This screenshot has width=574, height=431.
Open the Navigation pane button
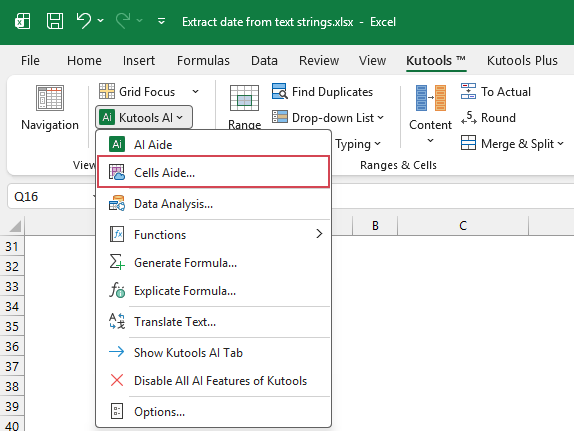[50, 108]
